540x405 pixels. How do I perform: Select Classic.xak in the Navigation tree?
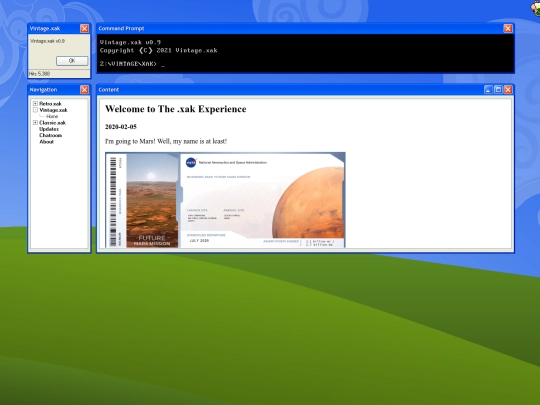click(x=52, y=123)
